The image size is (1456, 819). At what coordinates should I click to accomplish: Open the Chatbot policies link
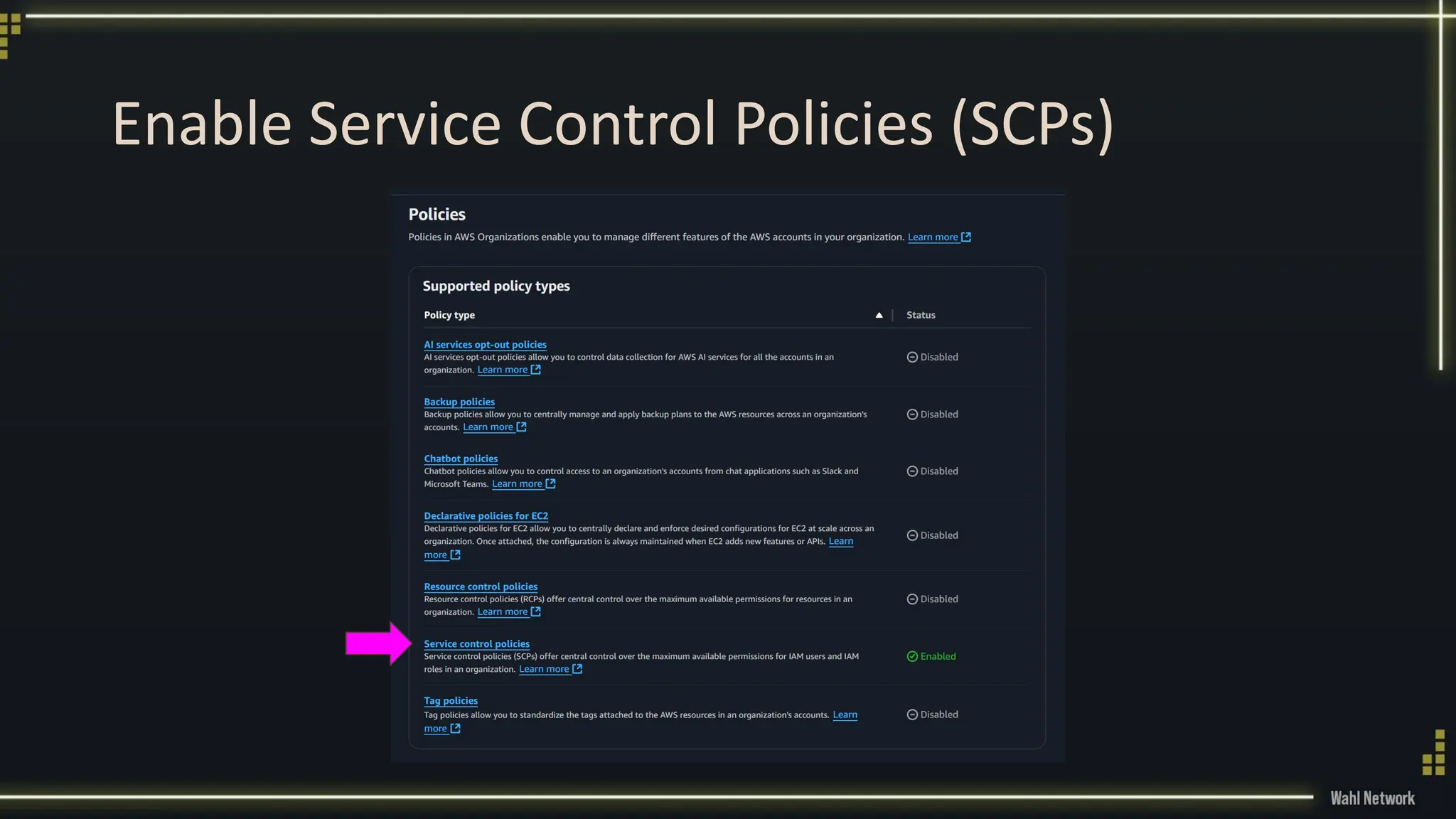[461, 459]
